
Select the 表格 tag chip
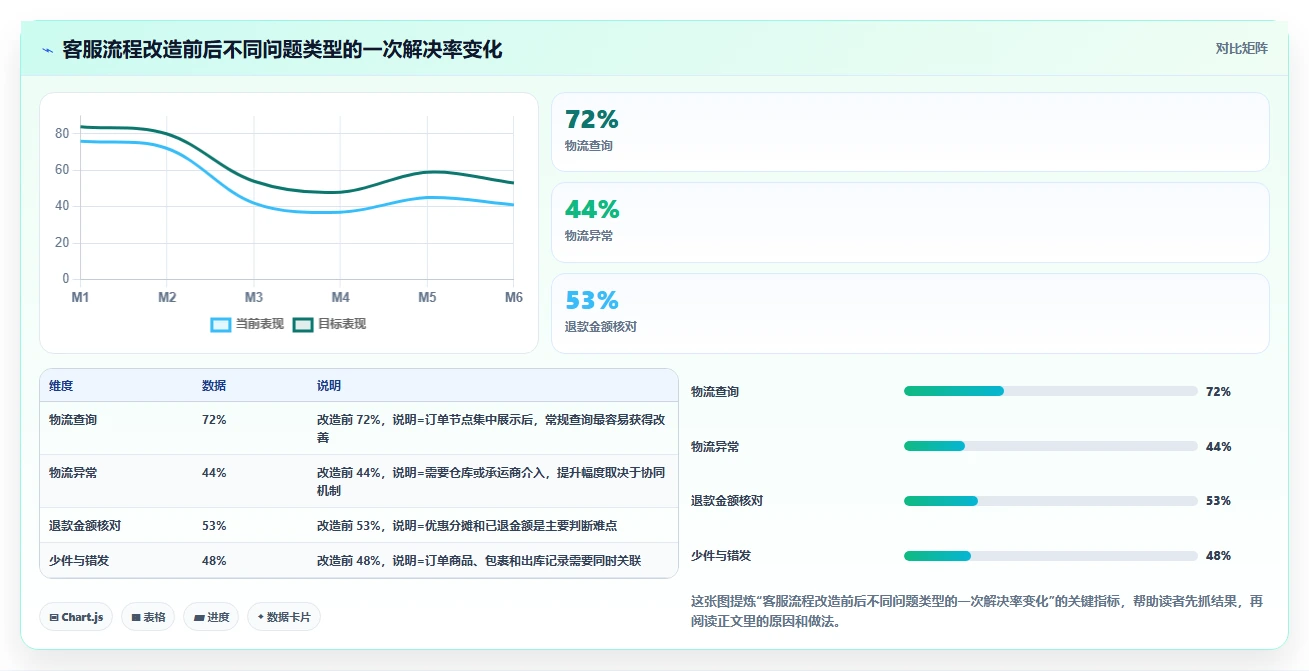(148, 617)
